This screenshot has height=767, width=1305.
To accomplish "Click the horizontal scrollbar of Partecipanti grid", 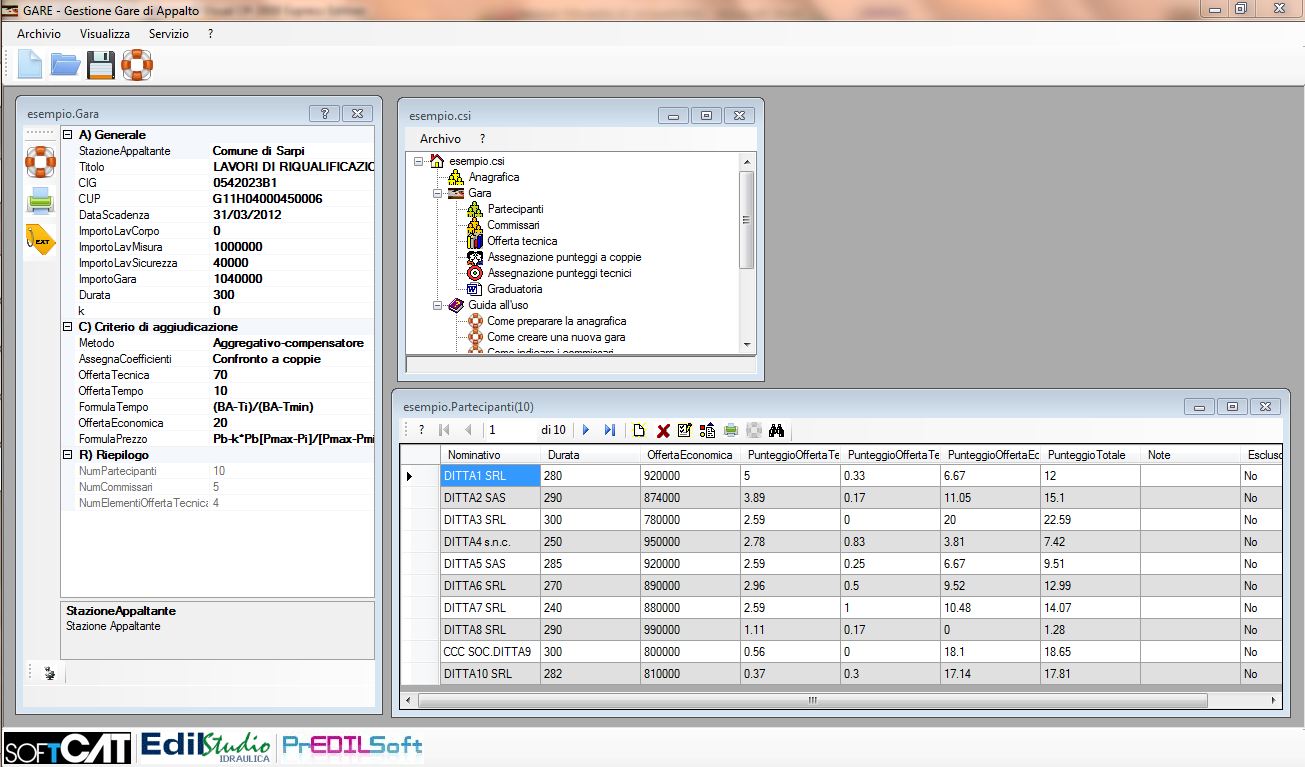I will [x=812, y=700].
